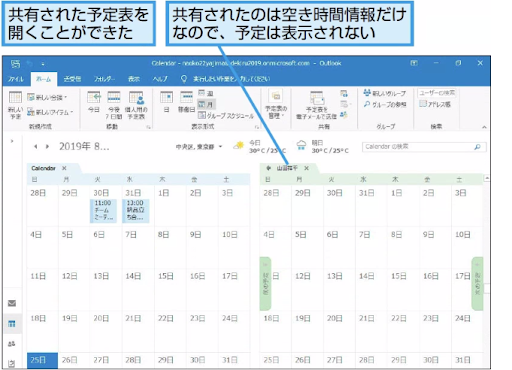Image resolution: width=512 pixels, height=370 pixels.
Task: Open the グループ スケジュール view
Action: (x=226, y=115)
